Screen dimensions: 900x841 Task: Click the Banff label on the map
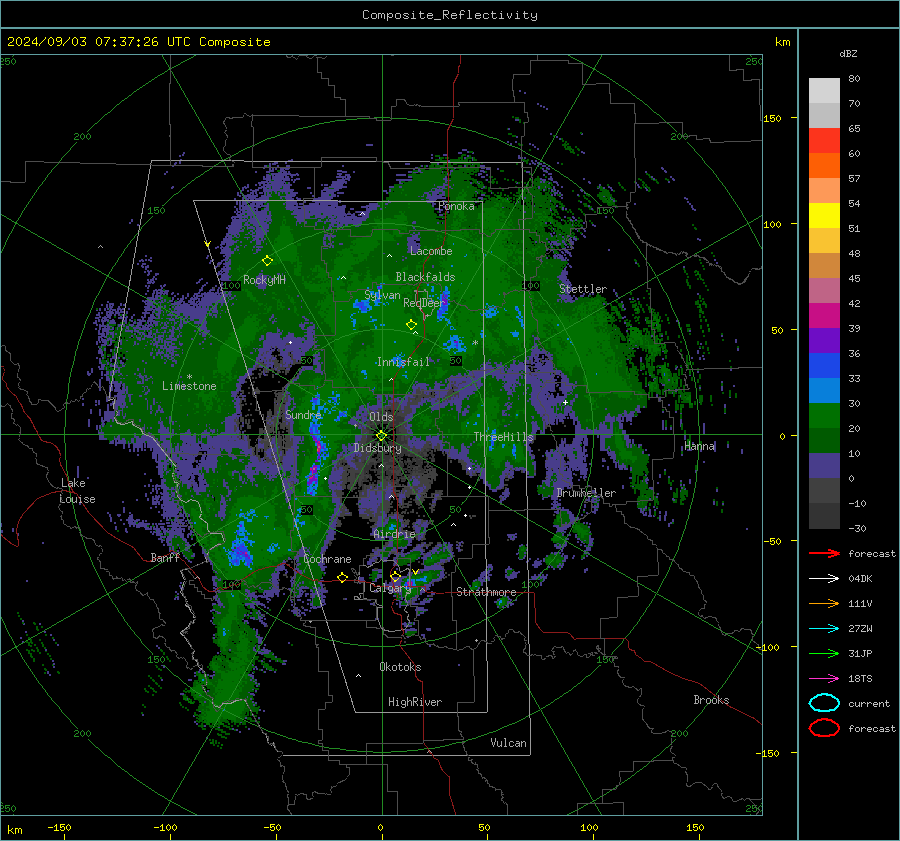[x=165, y=557]
